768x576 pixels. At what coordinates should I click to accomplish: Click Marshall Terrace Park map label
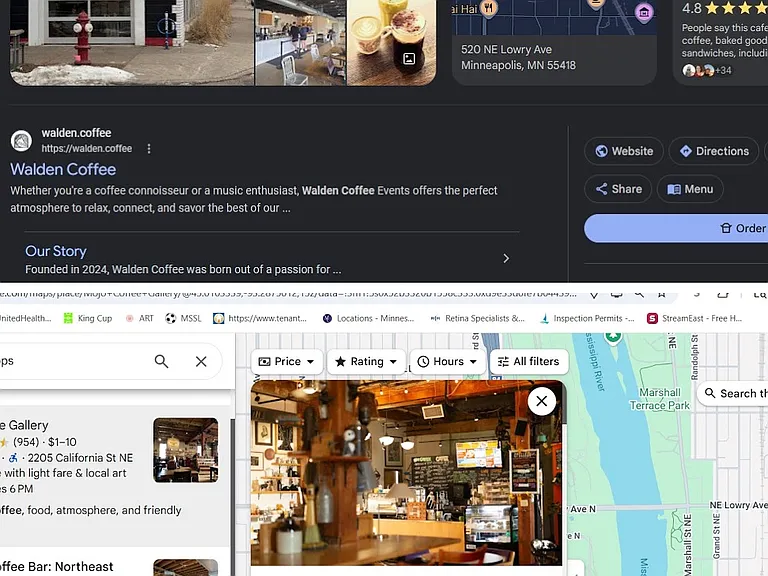point(660,399)
